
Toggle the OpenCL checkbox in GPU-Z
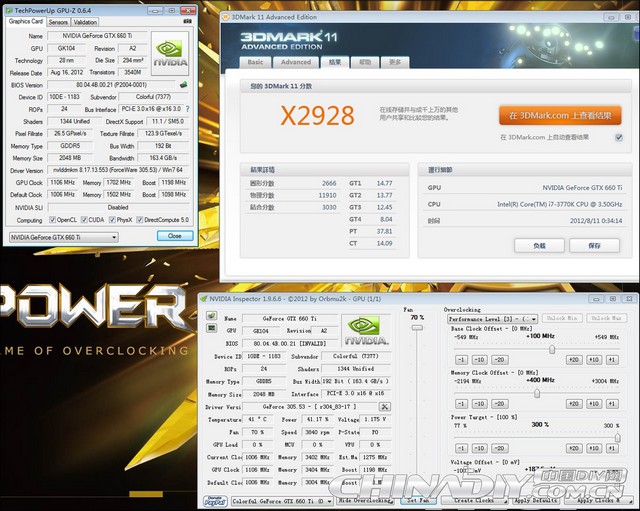point(52,220)
